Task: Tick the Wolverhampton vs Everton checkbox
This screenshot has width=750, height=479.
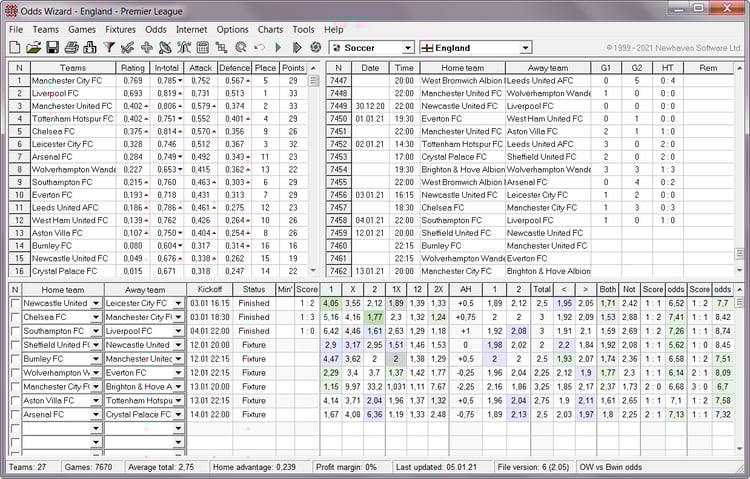Action: click(15, 373)
